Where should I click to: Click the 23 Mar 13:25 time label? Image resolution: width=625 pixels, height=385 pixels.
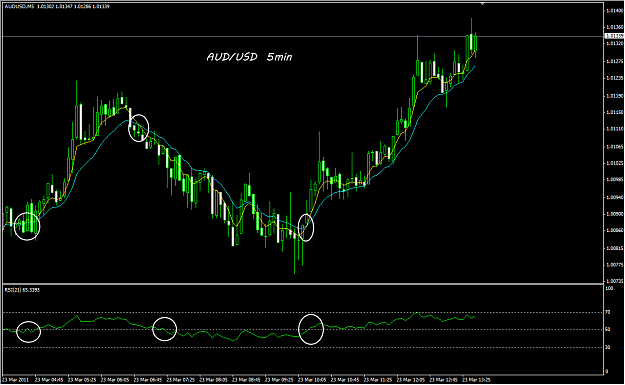tap(476, 380)
